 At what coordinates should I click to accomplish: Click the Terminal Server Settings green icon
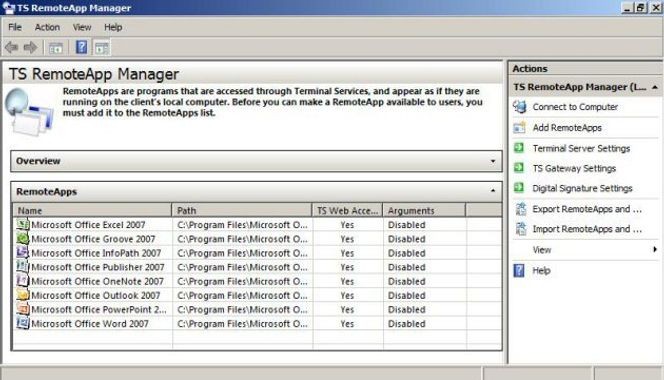(519, 148)
